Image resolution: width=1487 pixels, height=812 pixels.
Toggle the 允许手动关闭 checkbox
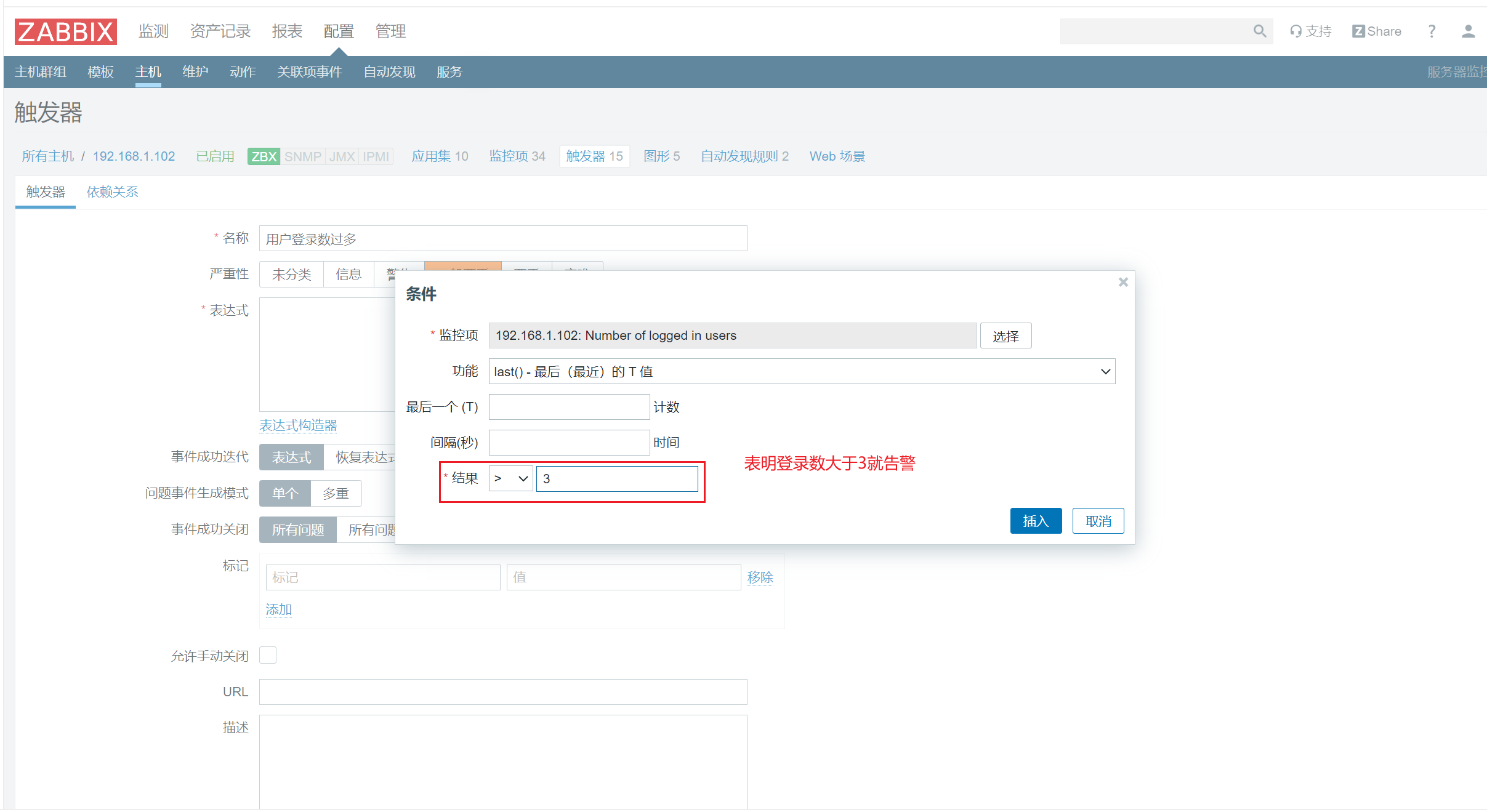click(x=268, y=655)
